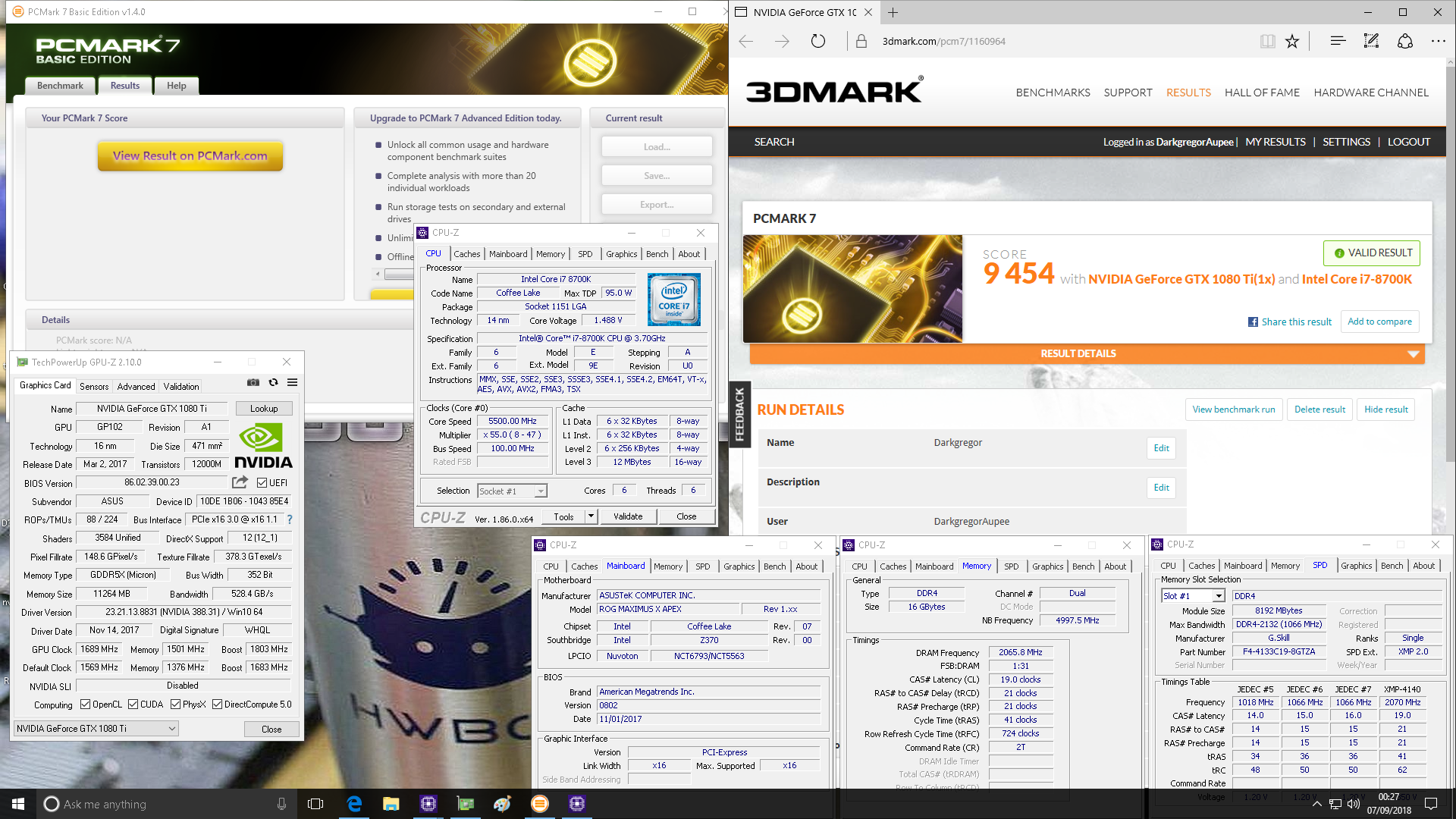
Task: Refresh the 3dmark.com page
Action: coord(817,41)
